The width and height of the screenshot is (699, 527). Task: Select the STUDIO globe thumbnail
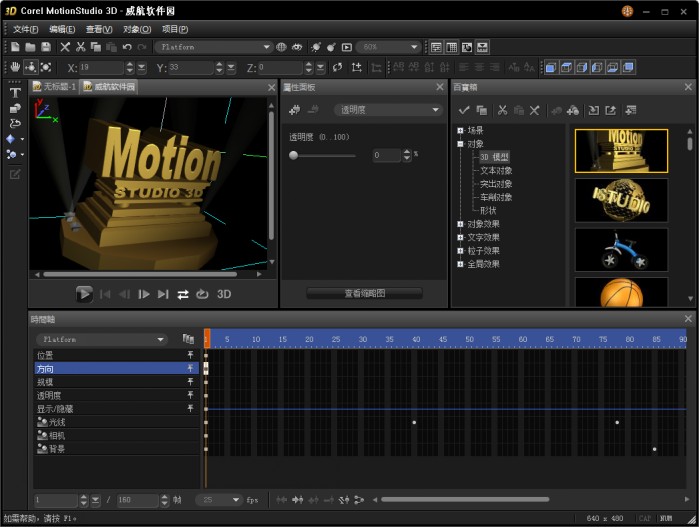621,200
